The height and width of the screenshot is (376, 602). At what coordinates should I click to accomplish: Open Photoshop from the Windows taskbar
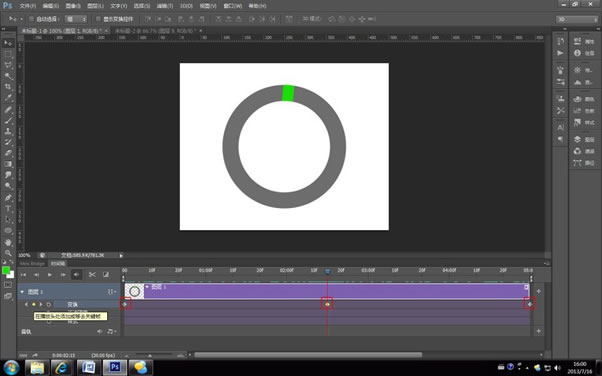click(114, 368)
